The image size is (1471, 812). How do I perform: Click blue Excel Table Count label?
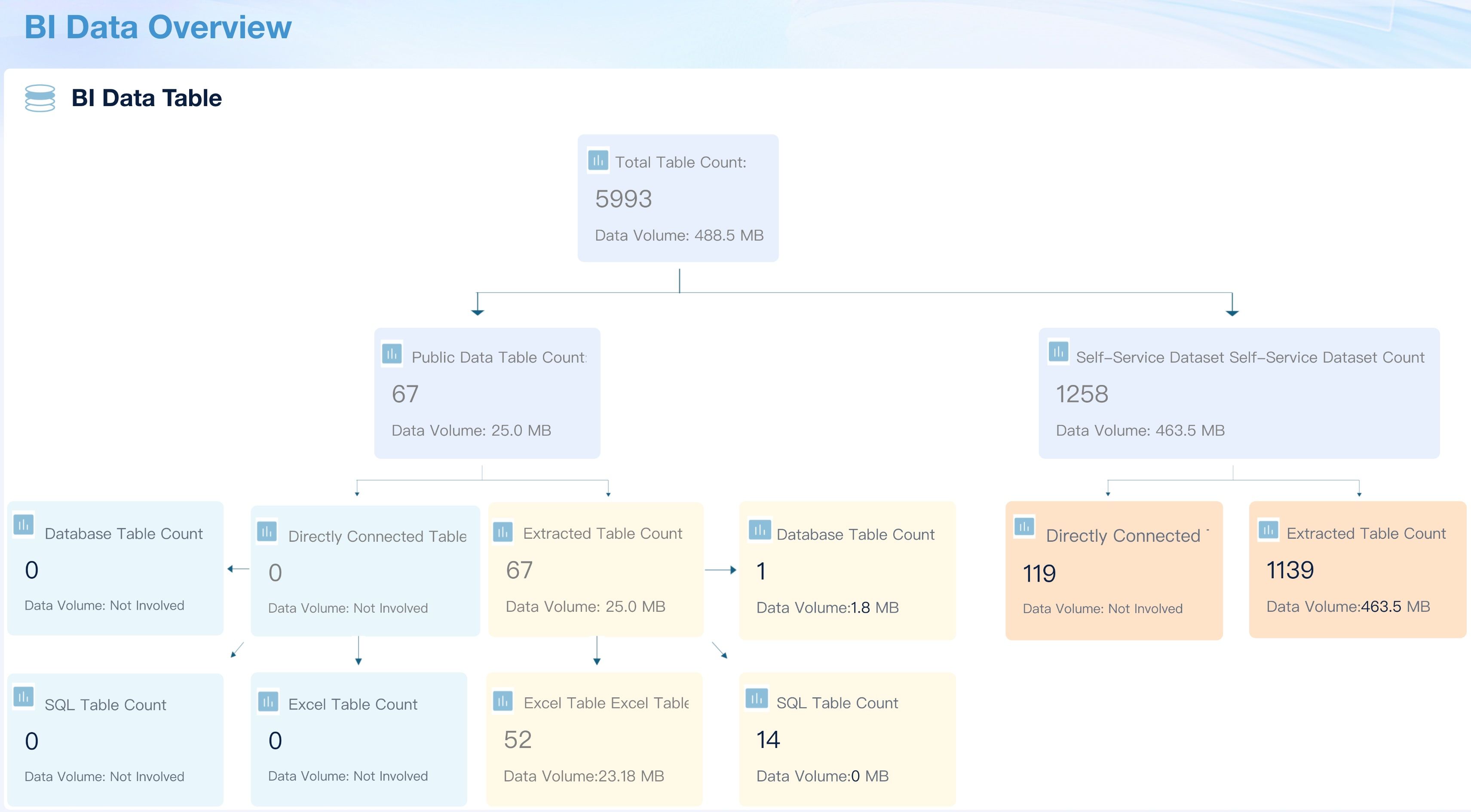(353, 704)
